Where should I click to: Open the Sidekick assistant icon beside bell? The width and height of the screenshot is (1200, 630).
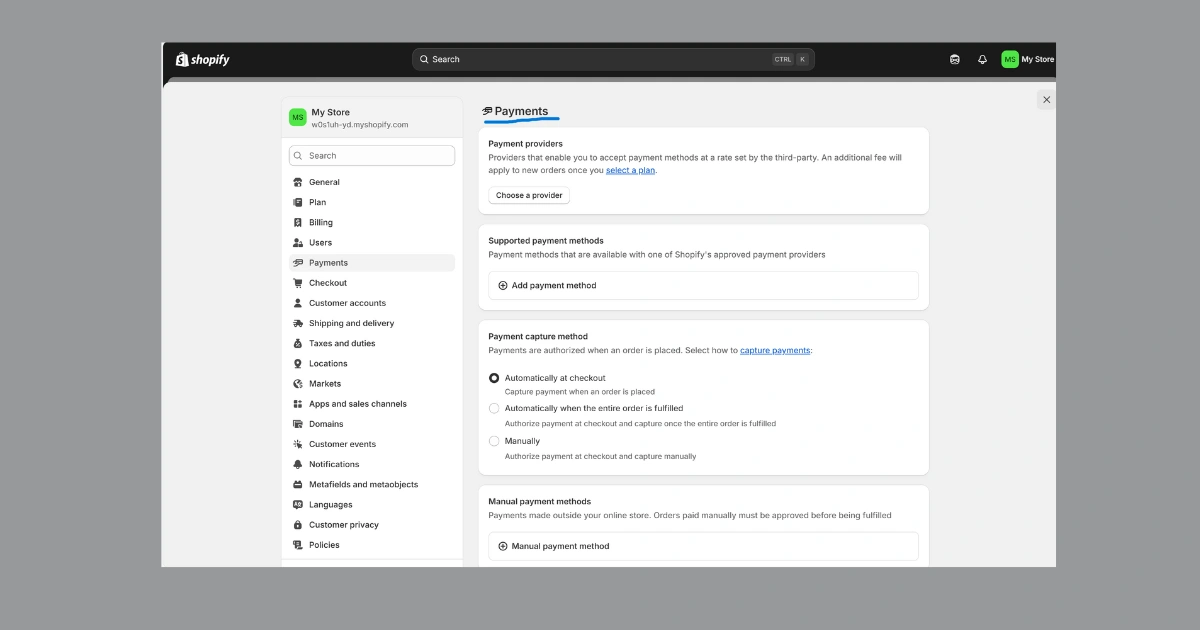tap(955, 59)
